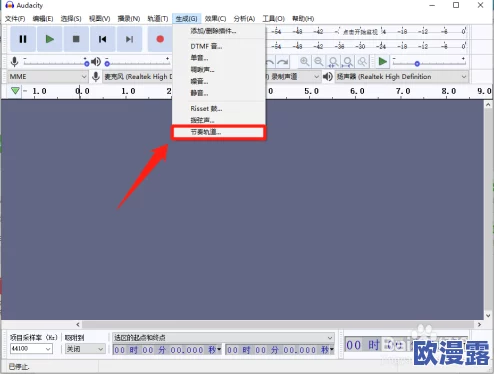This screenshot has width=494, height=374.
Task: Click the recording meter to start monitoring
Action: (x=366, y=32)
